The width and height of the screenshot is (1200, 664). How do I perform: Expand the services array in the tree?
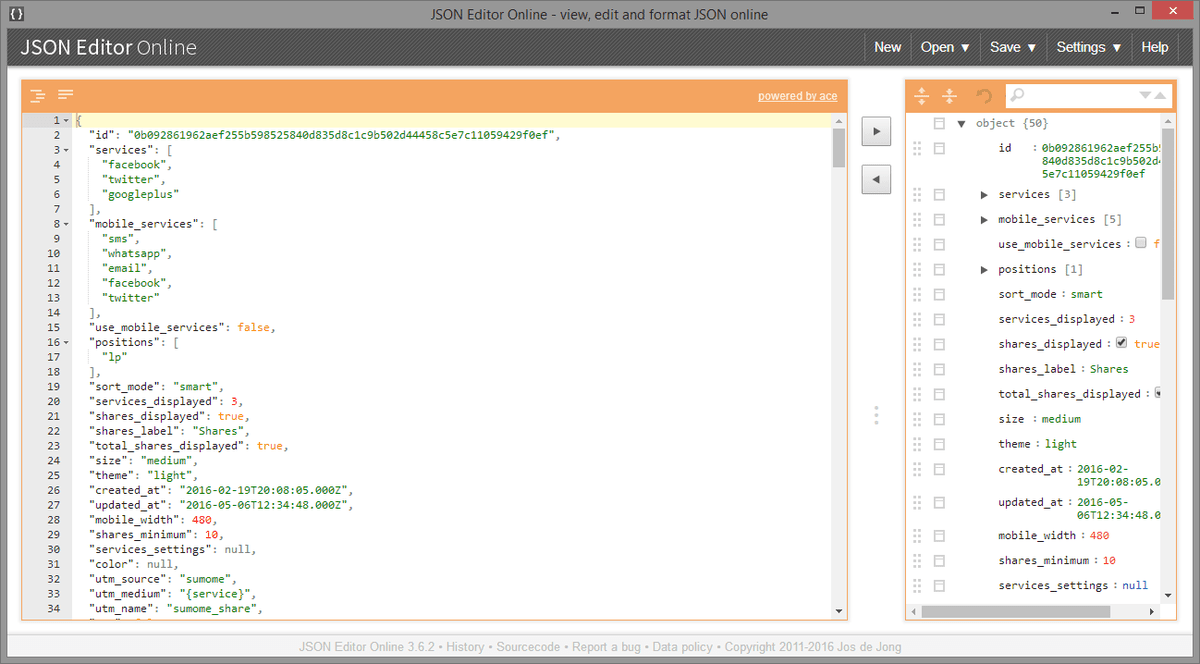(x=984, y=195)
